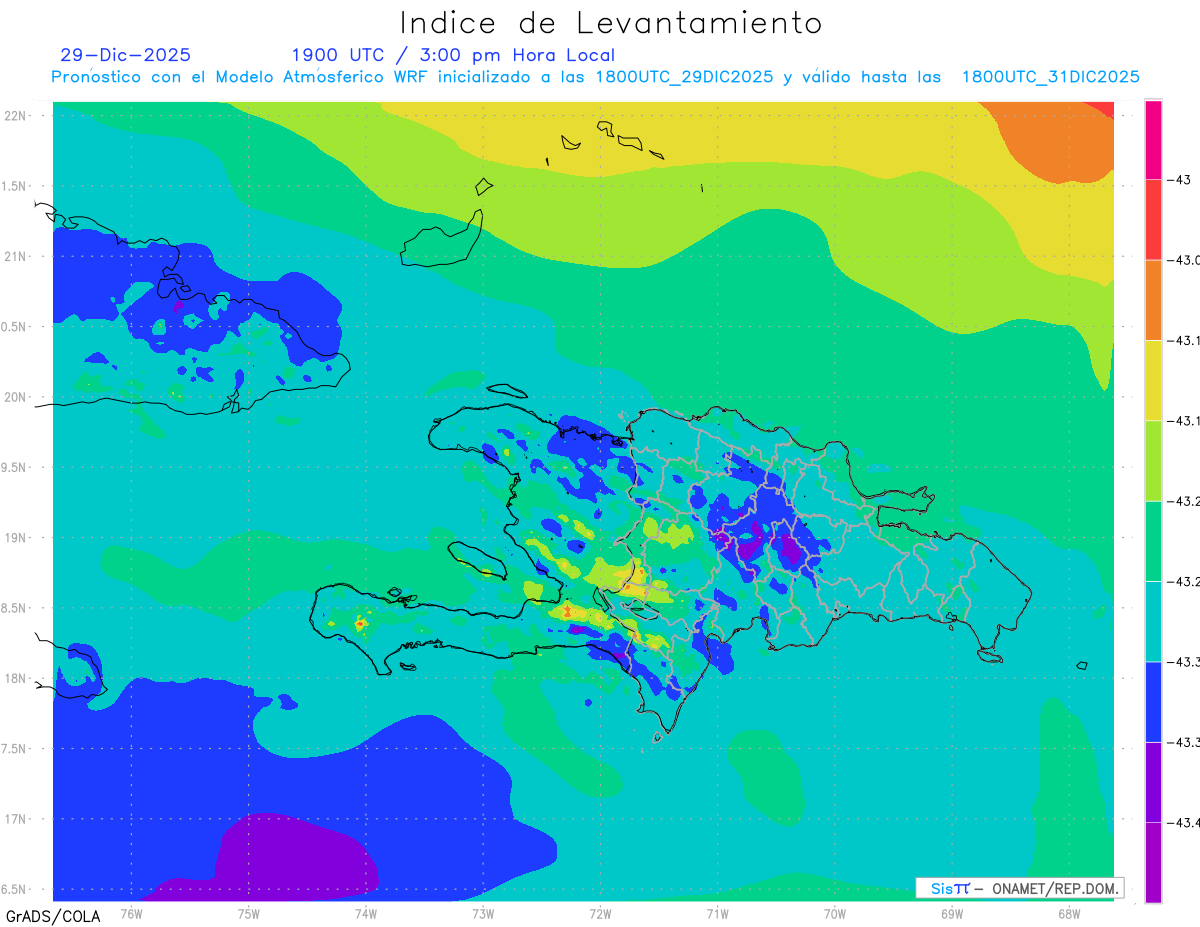This screenshot has height=927, width=1200.
Task: Click the "0.5N" latitude label
Action: (15, 327)
